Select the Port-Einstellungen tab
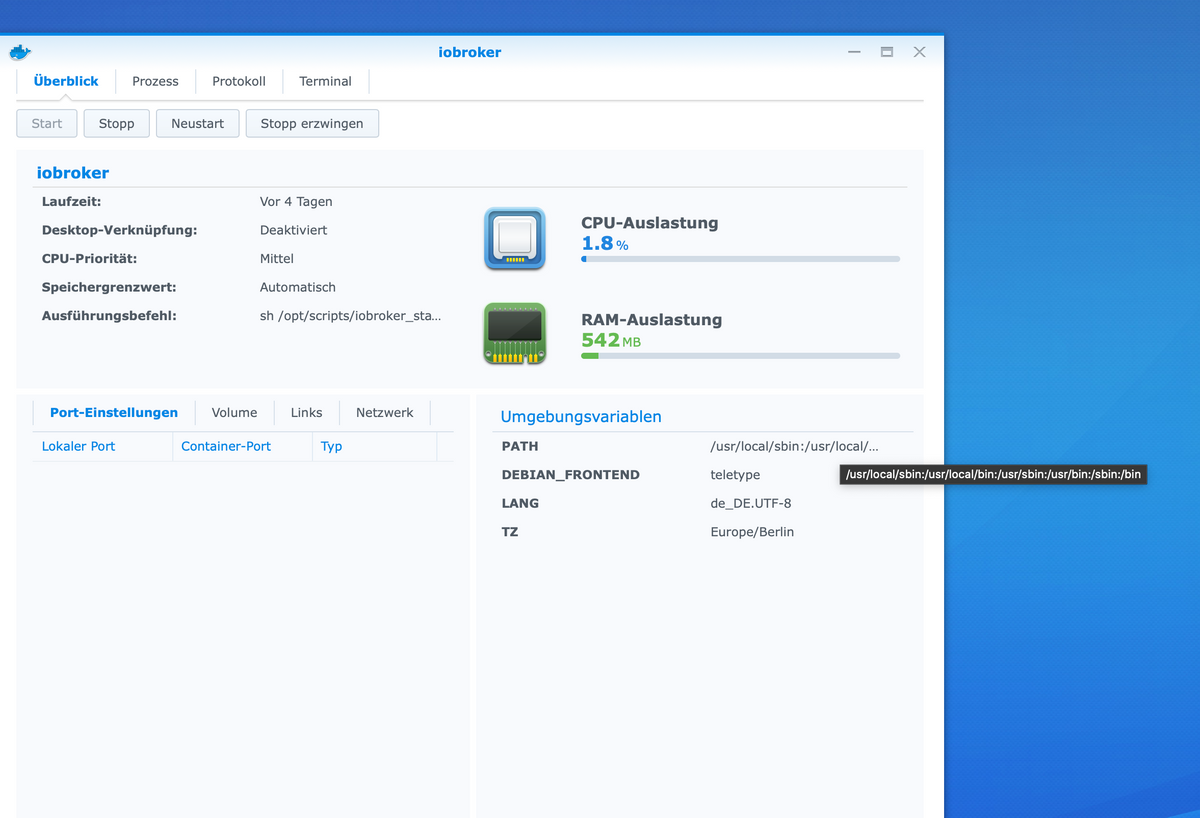Image resolution: width=1200 pixels, height=818 pixels. [x=114, y=412]
